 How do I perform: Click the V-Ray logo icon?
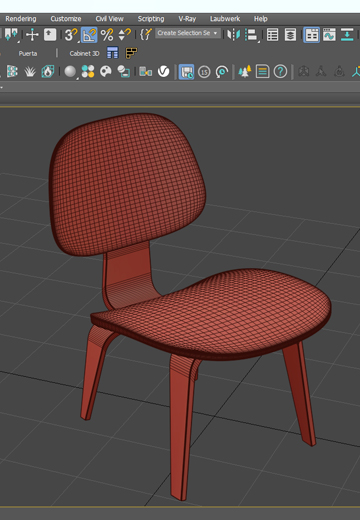click(x=163, y=71)
